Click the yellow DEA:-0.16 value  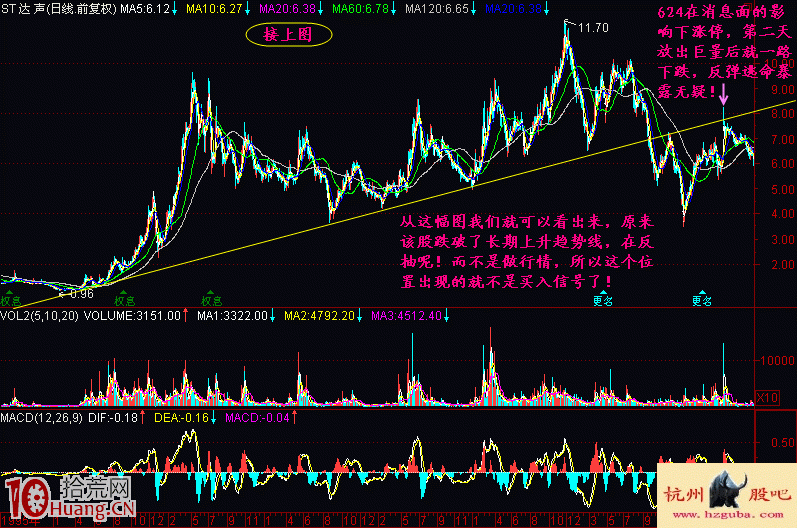[x=181, y=418]
